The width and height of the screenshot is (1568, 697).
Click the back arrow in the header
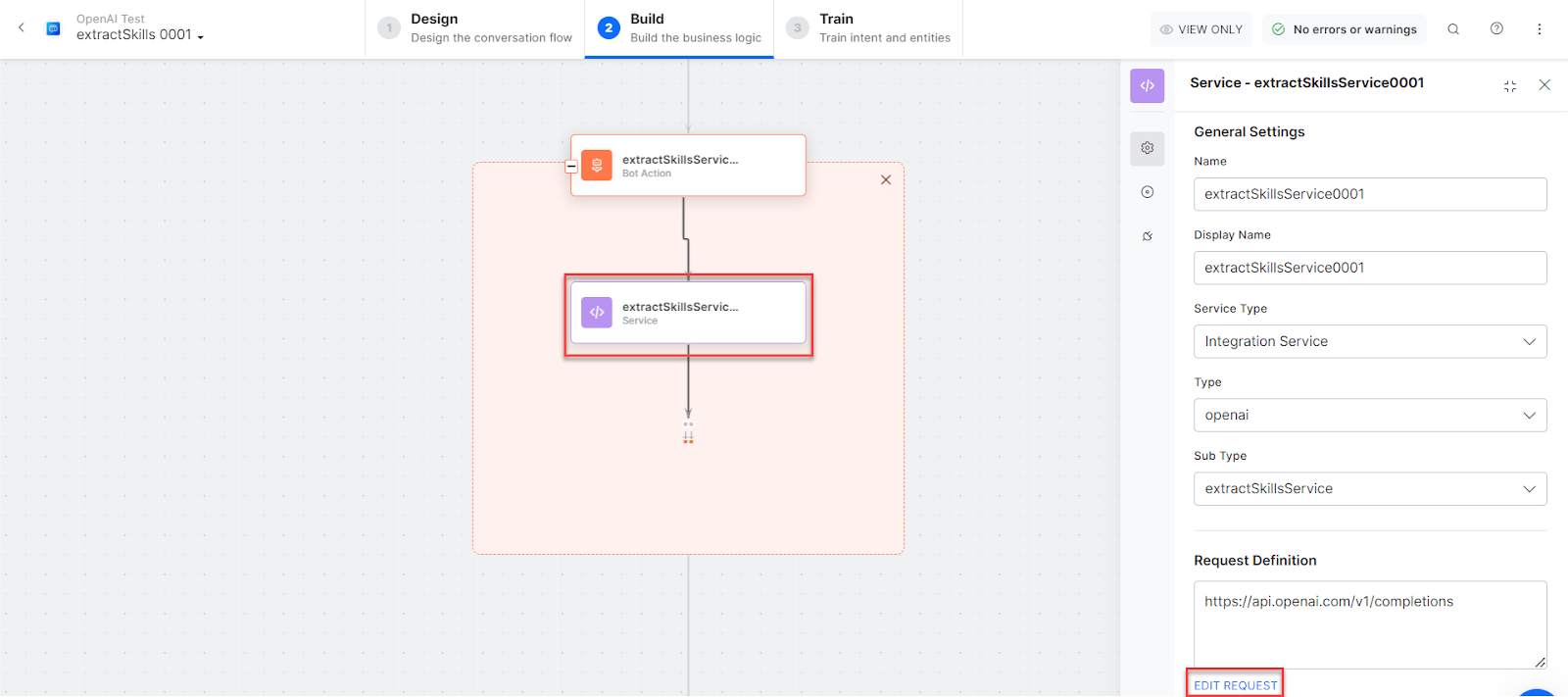pos(22,27)
